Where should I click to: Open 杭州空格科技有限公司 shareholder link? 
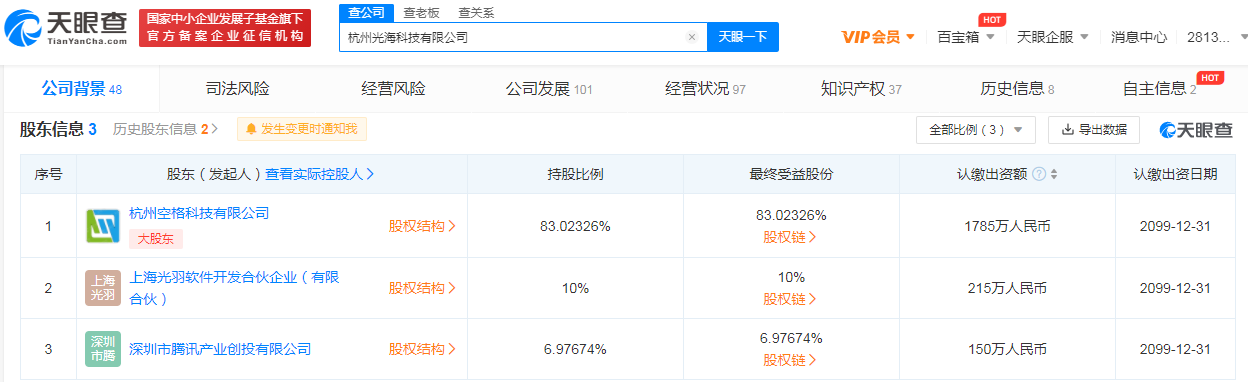pyautogui.click(x=199, y=213)
